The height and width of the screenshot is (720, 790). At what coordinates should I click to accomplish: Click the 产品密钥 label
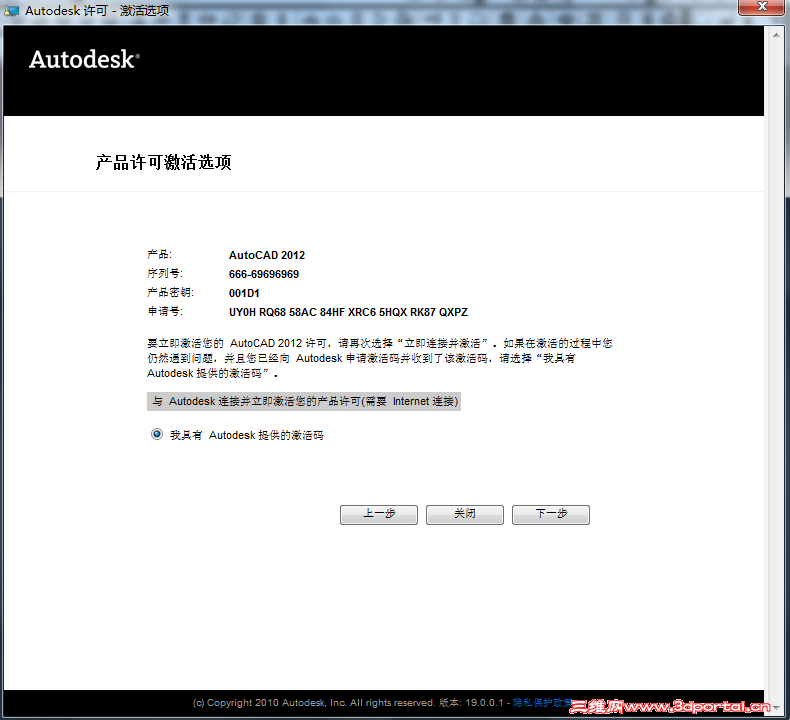(x=170, y=292)
